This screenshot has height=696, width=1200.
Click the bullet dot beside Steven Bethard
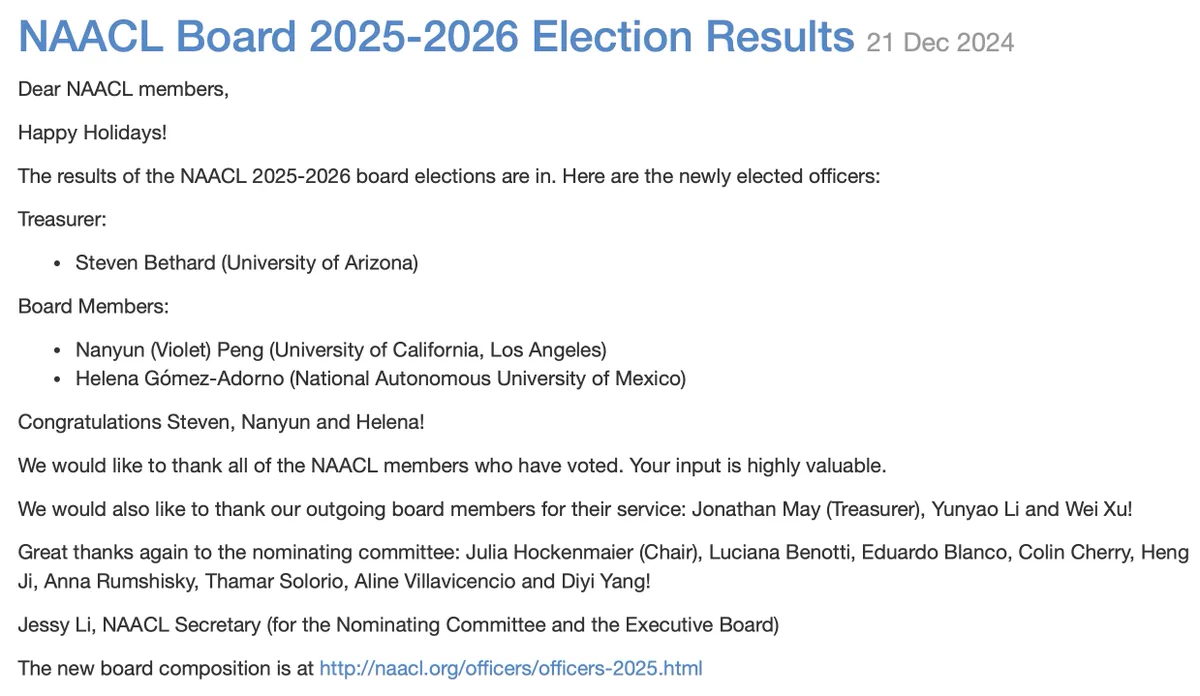pyautogui.click(x=57, y=264)
